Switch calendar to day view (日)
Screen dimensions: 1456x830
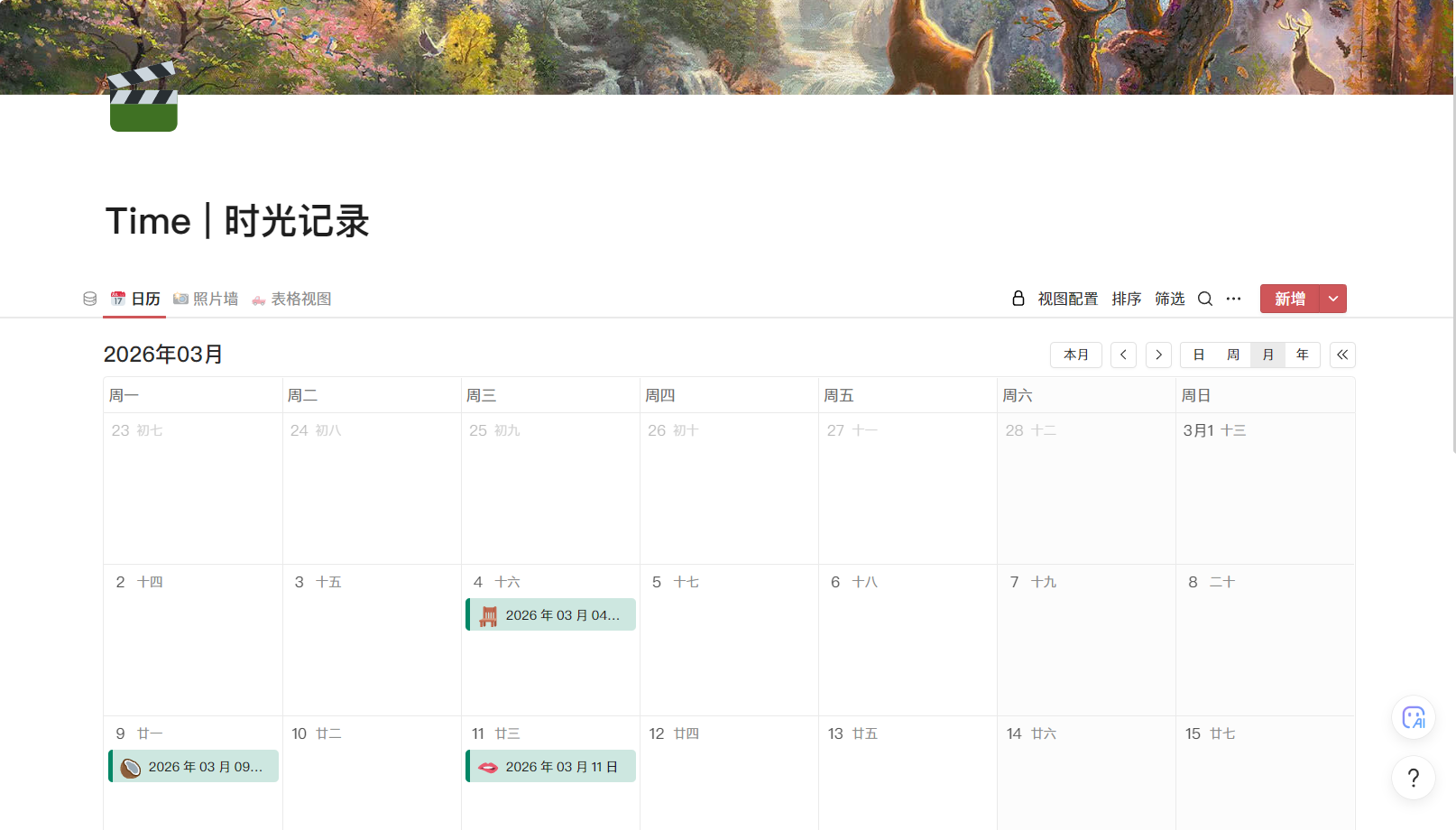(x=1198, y=355)
